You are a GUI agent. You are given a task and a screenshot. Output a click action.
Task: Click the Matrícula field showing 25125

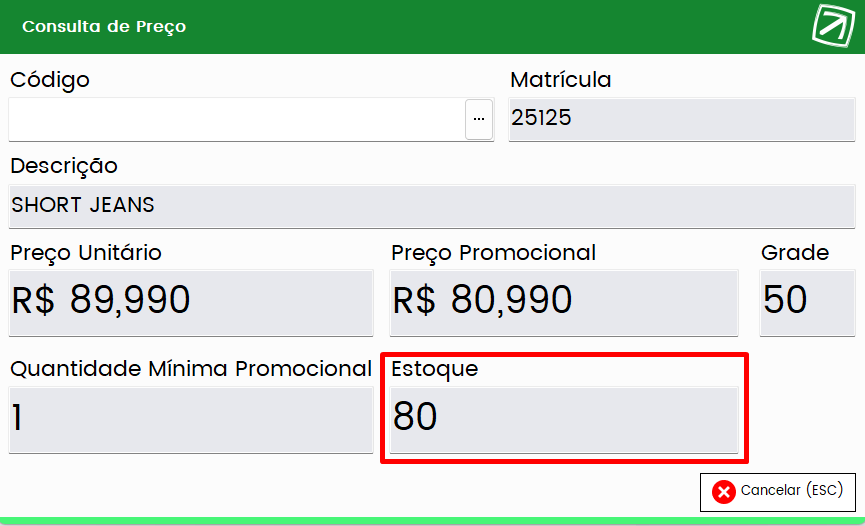[x=682, y=119]
